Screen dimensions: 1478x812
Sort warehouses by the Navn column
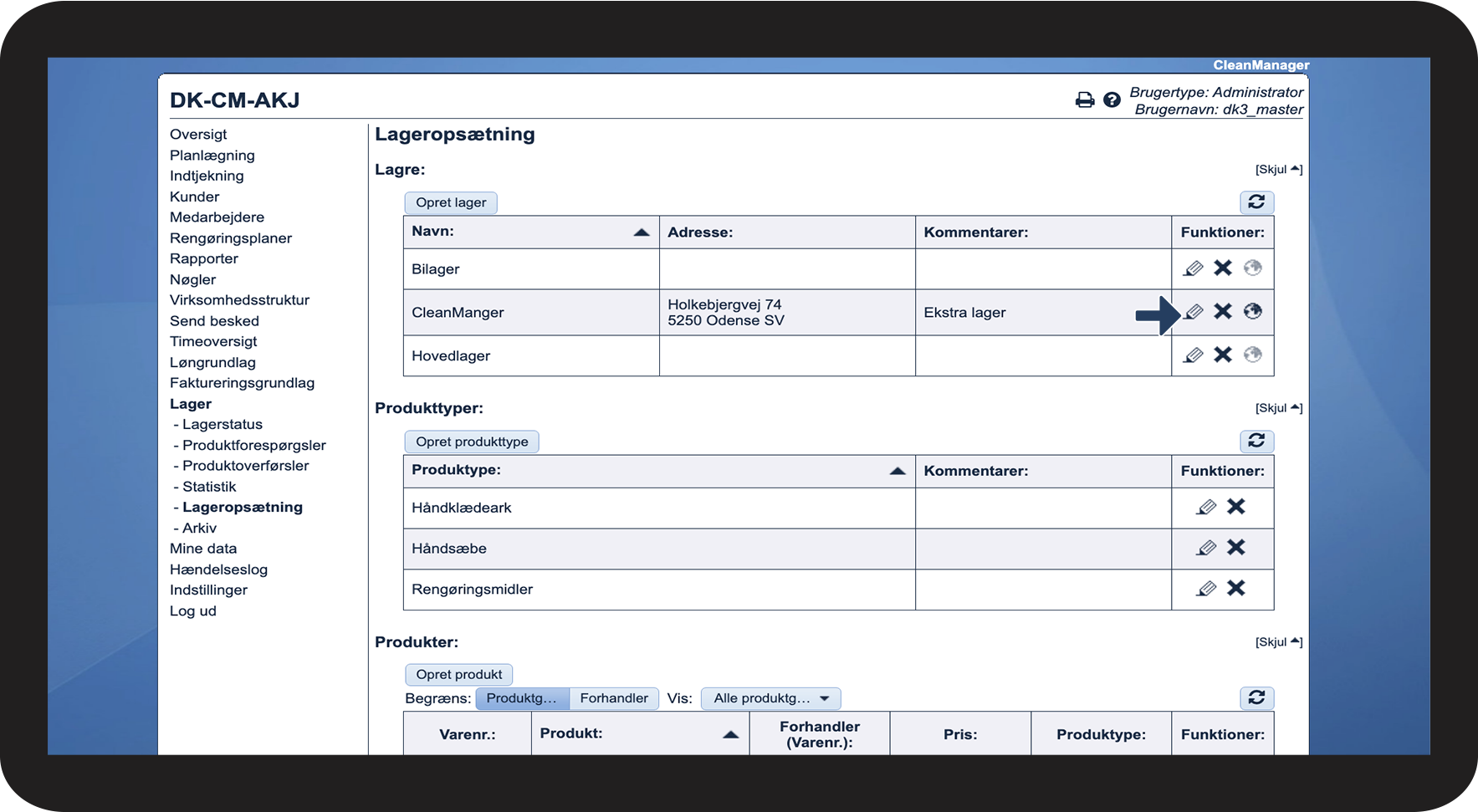click(x=530, y=232)
